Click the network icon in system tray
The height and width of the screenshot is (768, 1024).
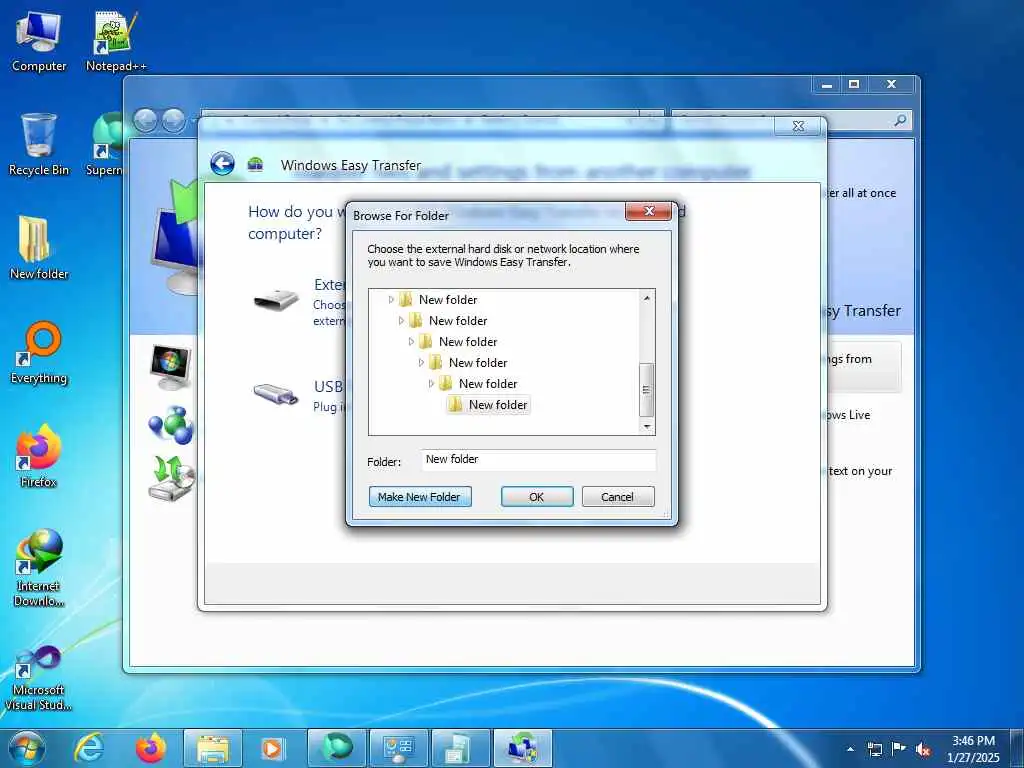coord(874,749)
